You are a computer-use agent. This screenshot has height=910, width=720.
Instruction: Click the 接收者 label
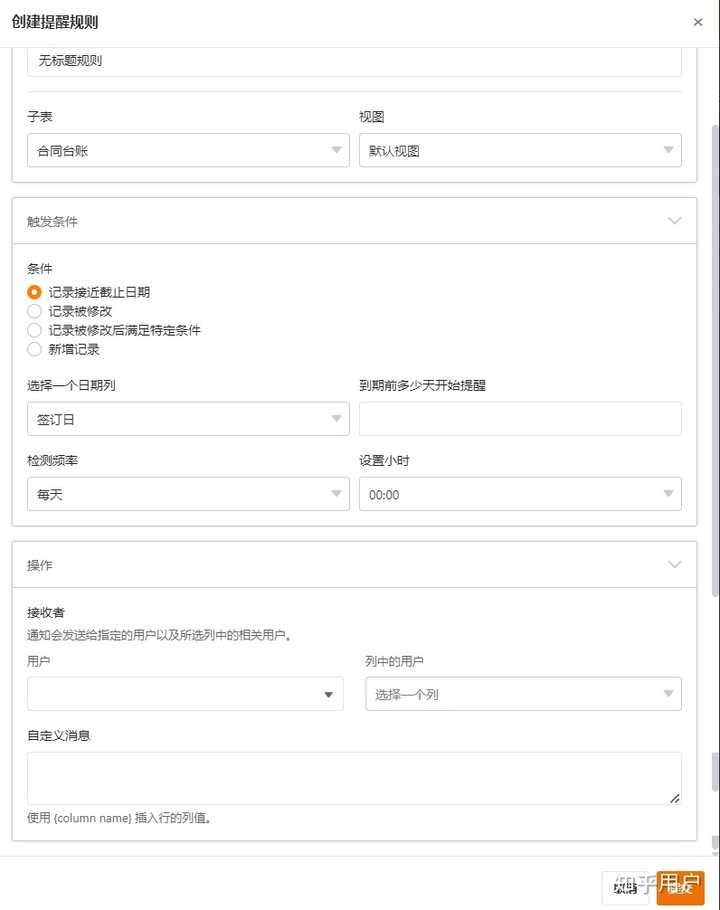click(x=46, y=612)
